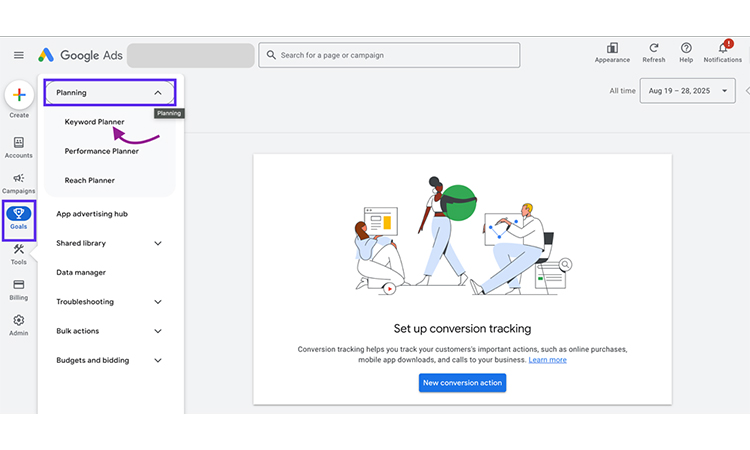Open the Appearance settings
Screen dimensions: 750x450
(612, 53)
